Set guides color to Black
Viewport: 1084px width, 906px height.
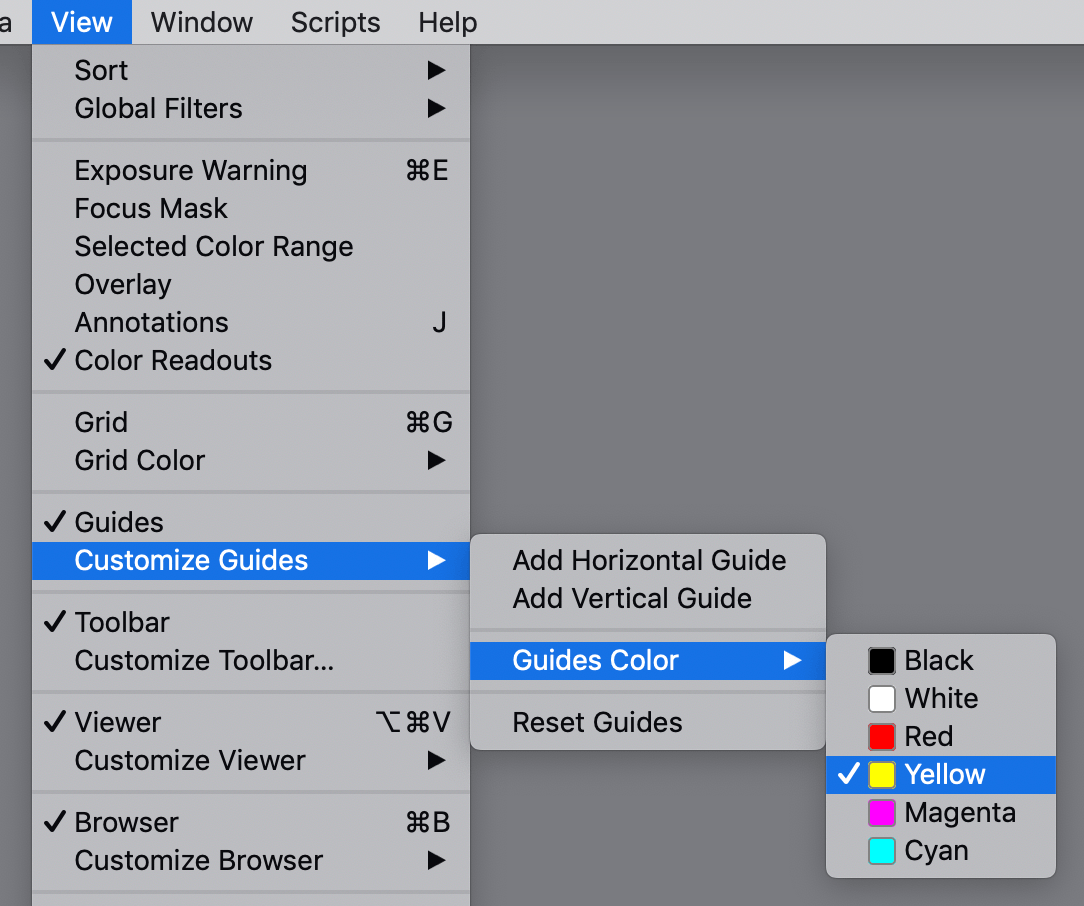coord(941,661)
